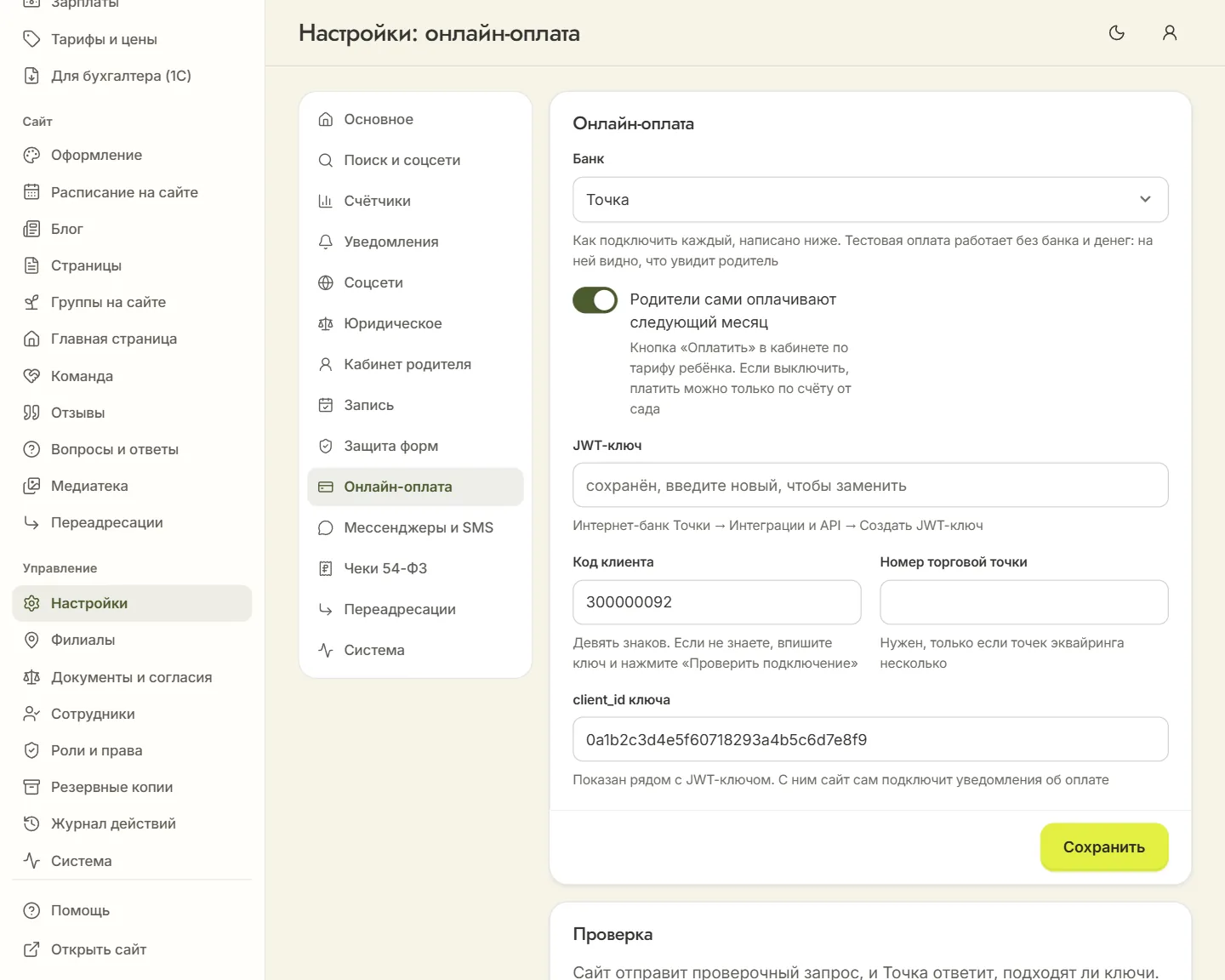Click the page icon beside Страницы
The height and width of the screenshot is (980, 1225).
tap(31, 265)
